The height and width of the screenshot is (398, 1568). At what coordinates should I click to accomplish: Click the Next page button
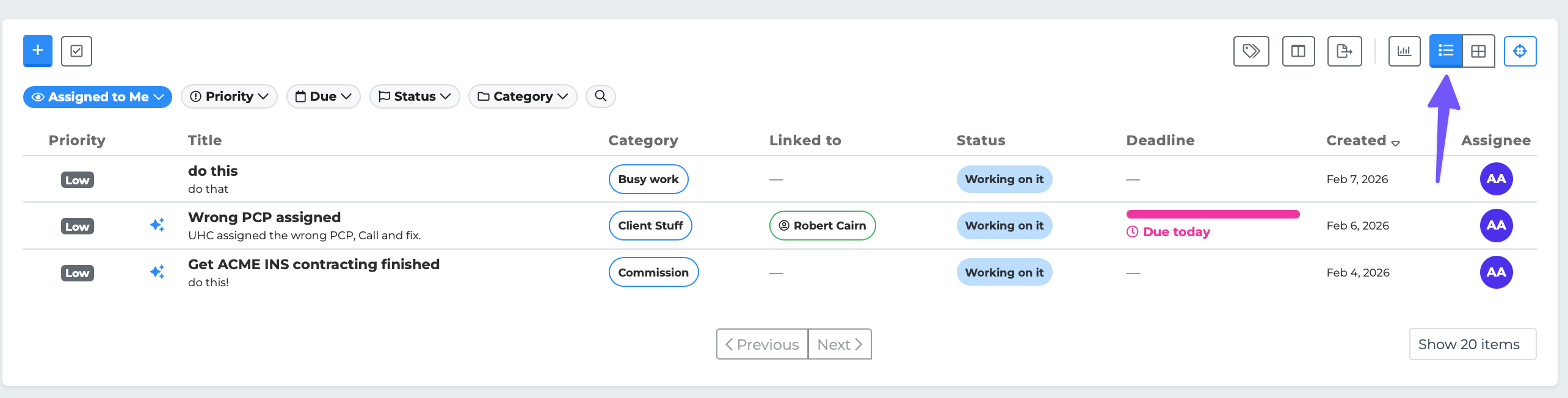(840, 344)
